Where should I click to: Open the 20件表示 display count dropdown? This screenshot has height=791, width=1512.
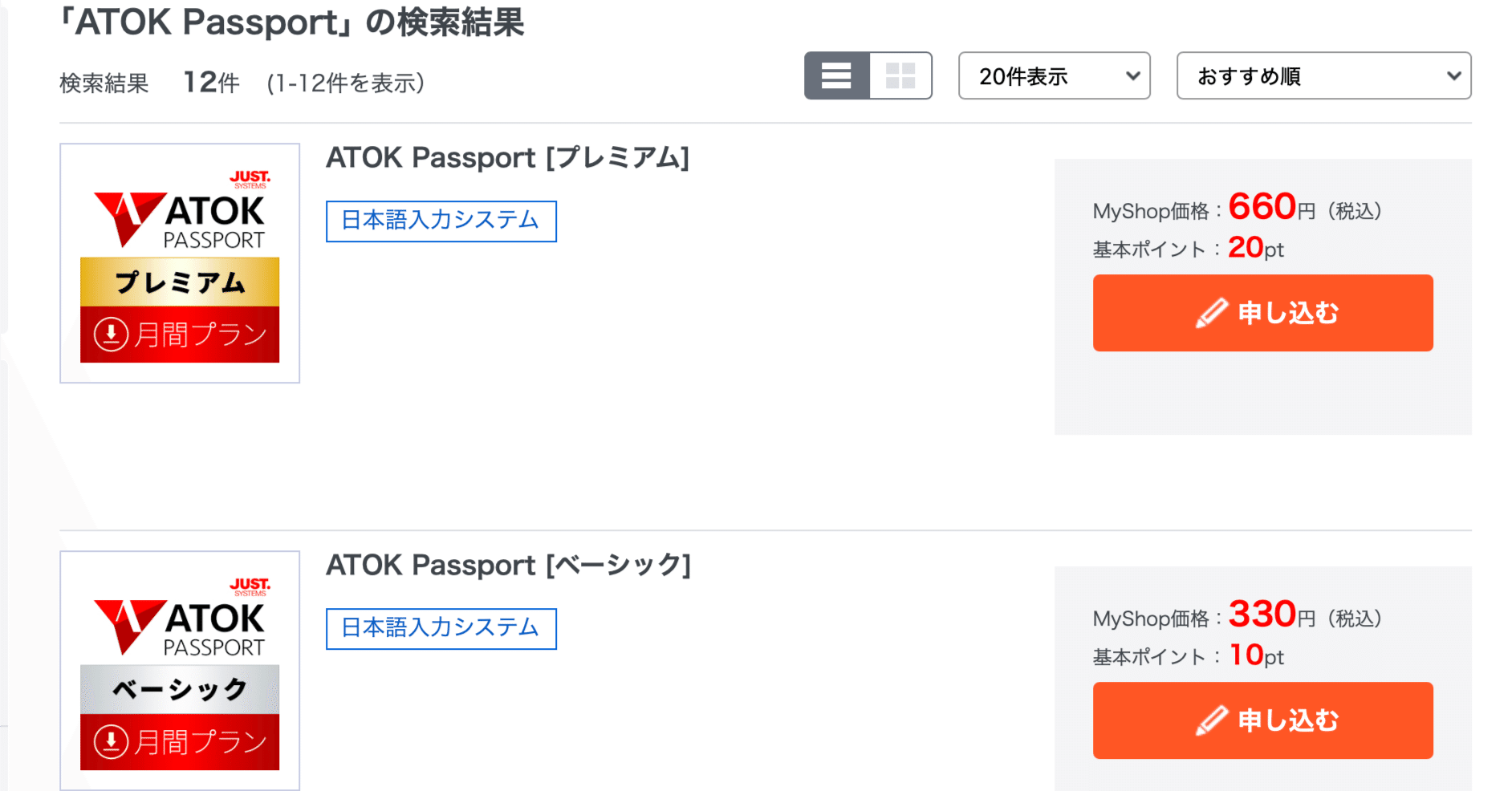(1054, 75)
